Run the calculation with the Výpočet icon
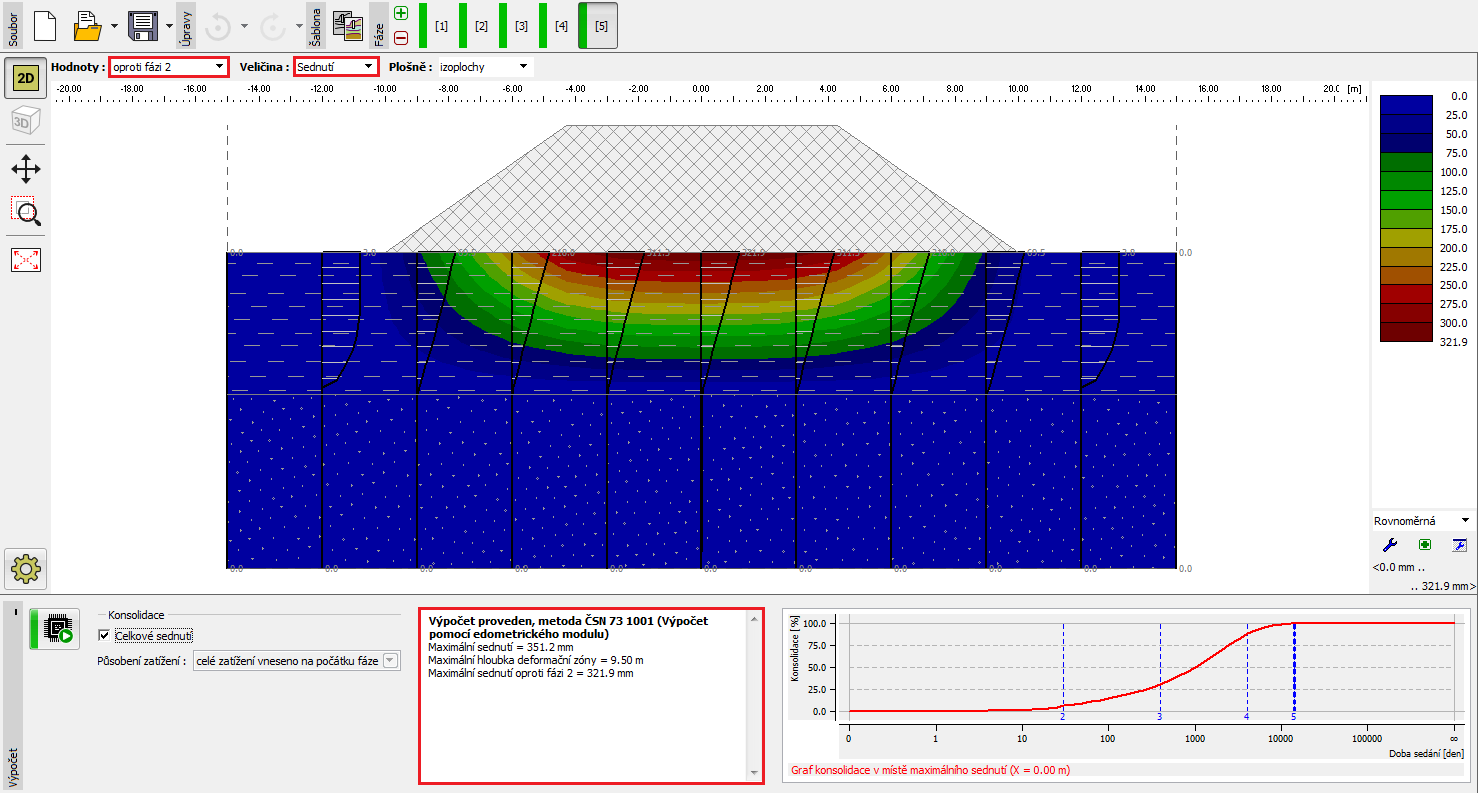The width and height of the screenshot is (1478, 793). pos(55,628)
